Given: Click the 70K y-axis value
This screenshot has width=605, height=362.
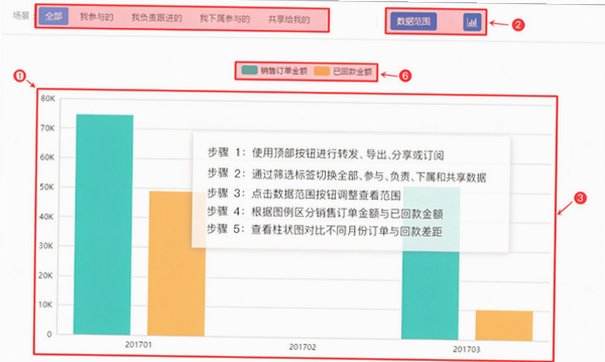Looking at the screenshot, I should coord(47,128).
